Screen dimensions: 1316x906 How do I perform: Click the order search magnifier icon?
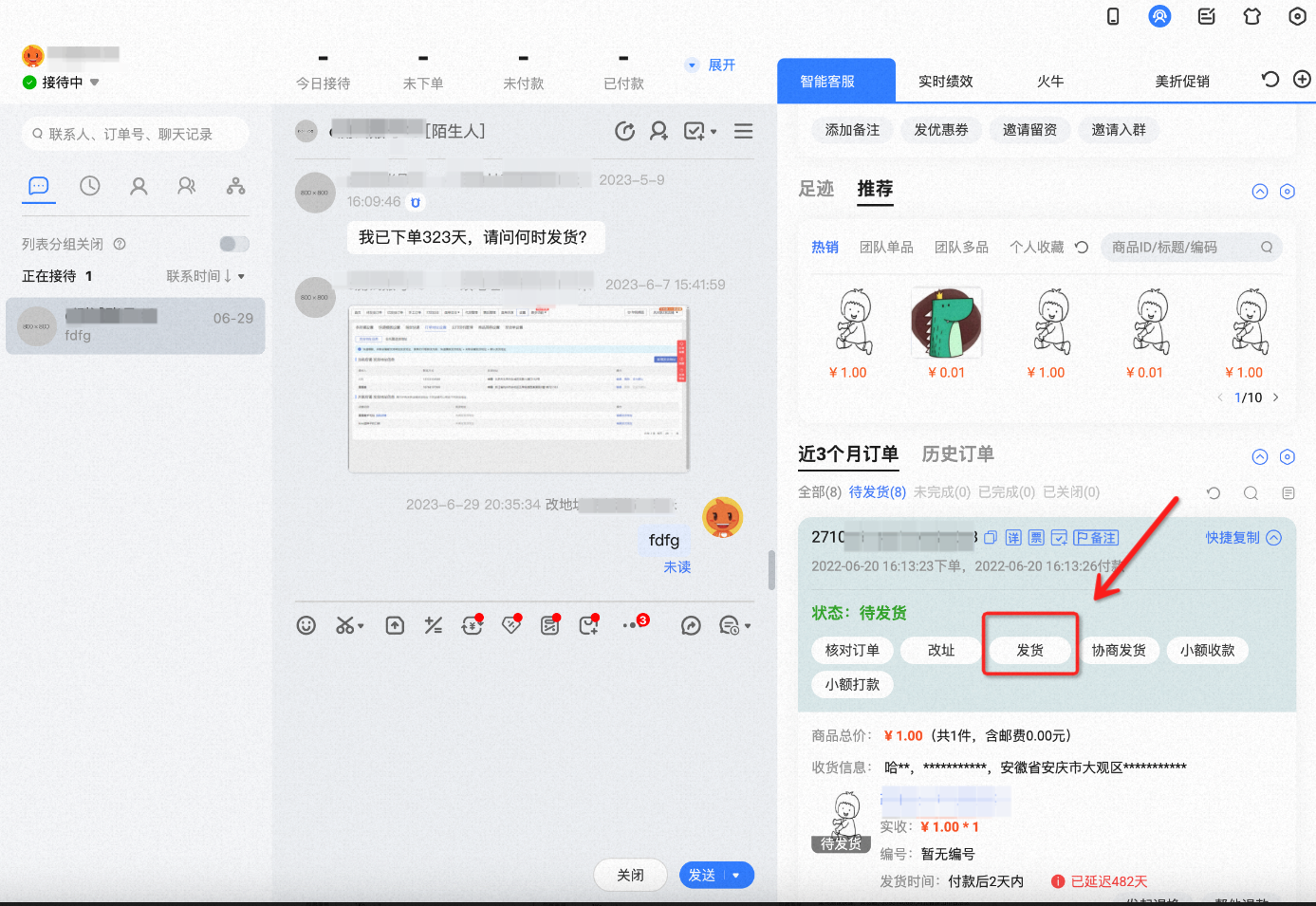(1251, 492)
